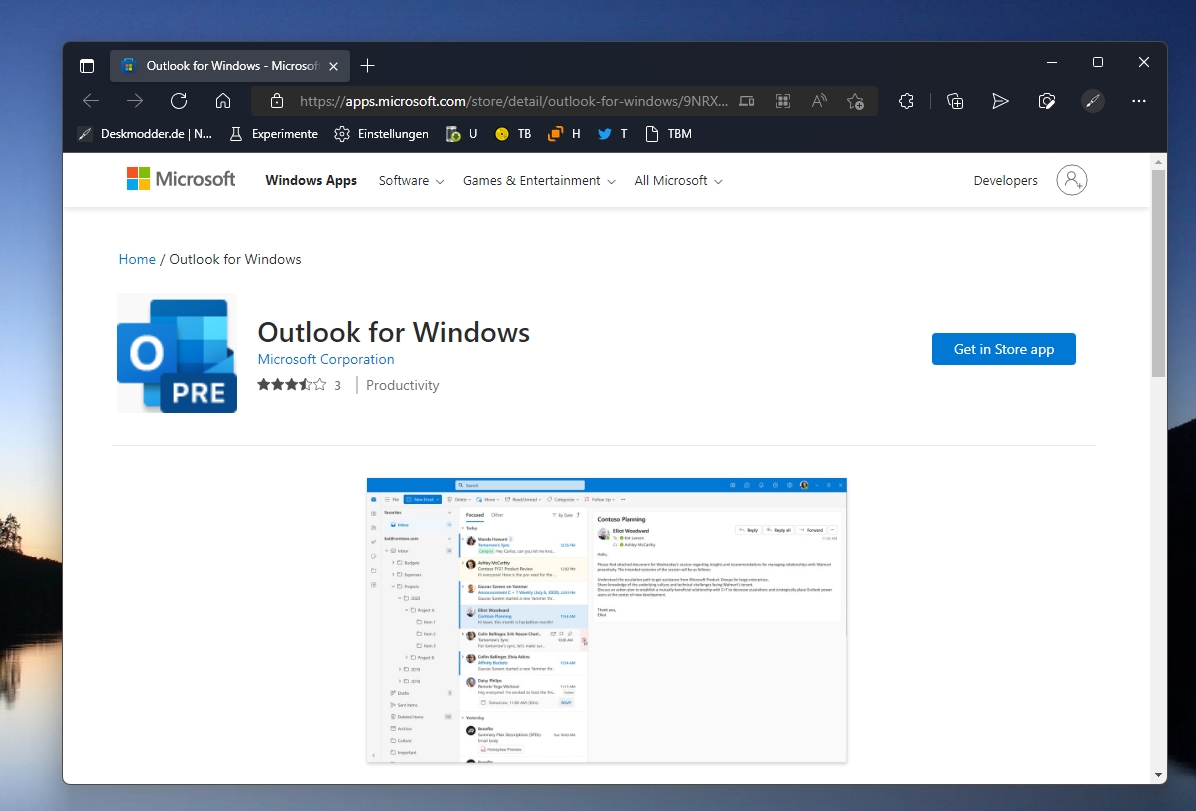1196x811 pixels.
Task: Open the browser Extensions menu
Action: pos(906,101)
